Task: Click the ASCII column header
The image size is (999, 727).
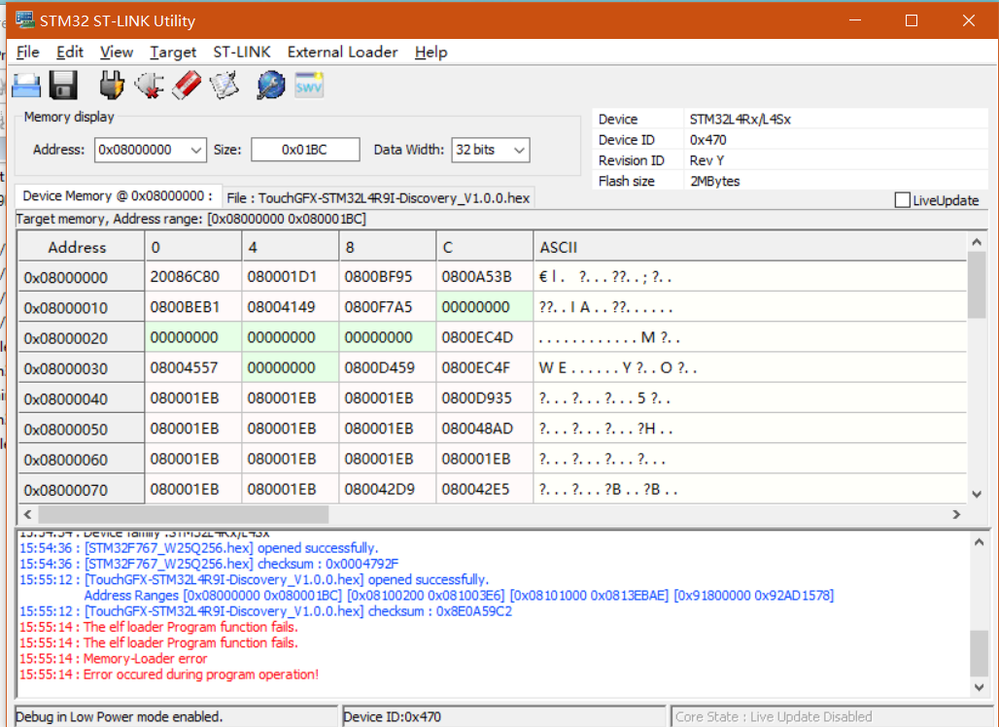Action: coord(751,247)
